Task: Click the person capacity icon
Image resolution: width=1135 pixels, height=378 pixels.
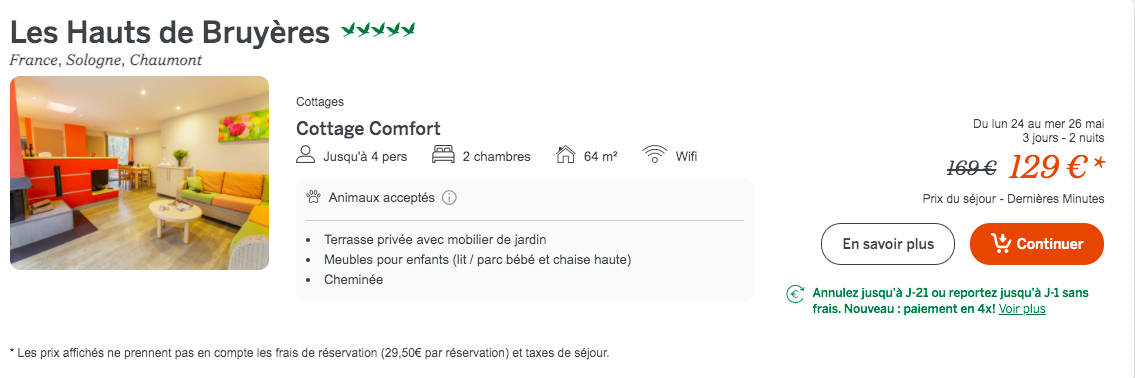Action: tap(306, 155)
